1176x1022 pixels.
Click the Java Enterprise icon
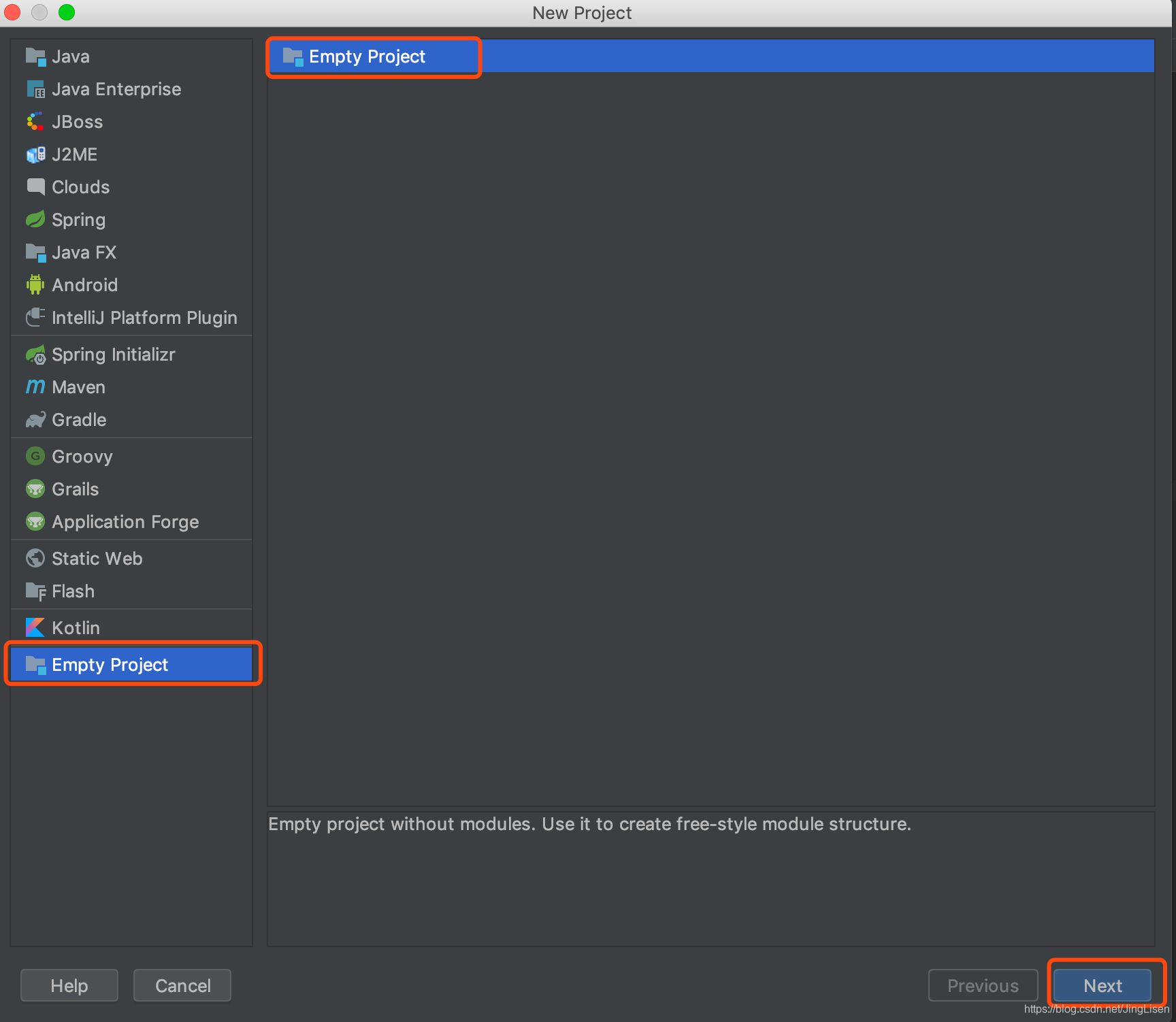click(x=35, y=89)
